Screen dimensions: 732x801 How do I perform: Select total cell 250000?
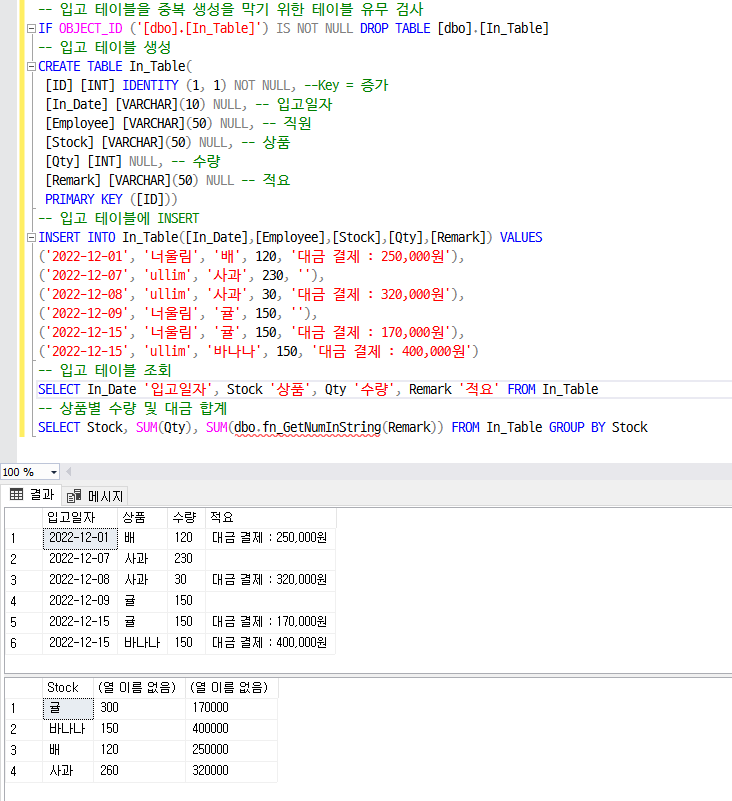[232, 750]
